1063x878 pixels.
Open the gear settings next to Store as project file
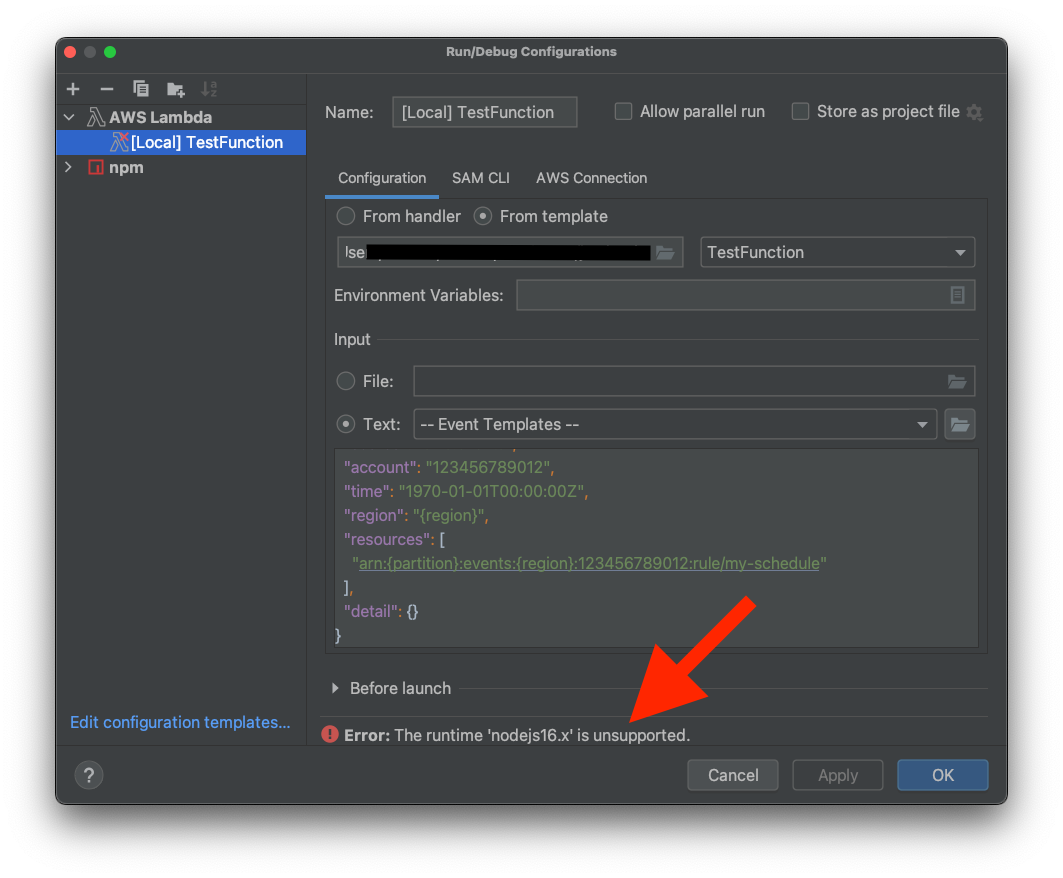[x=974, y=113]
